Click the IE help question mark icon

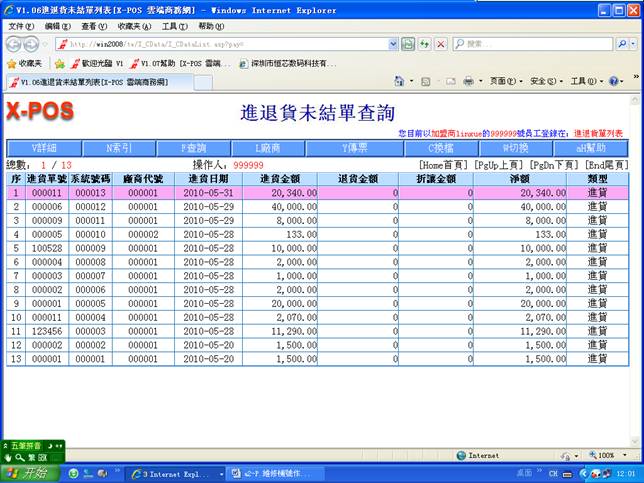pos(612,81)
